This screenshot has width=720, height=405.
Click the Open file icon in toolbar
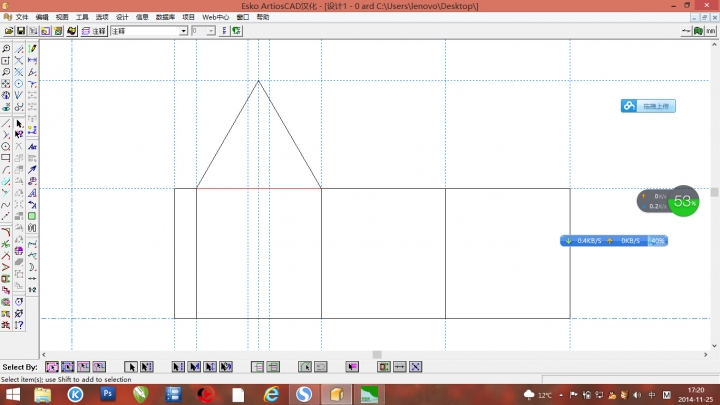(7, 31)
